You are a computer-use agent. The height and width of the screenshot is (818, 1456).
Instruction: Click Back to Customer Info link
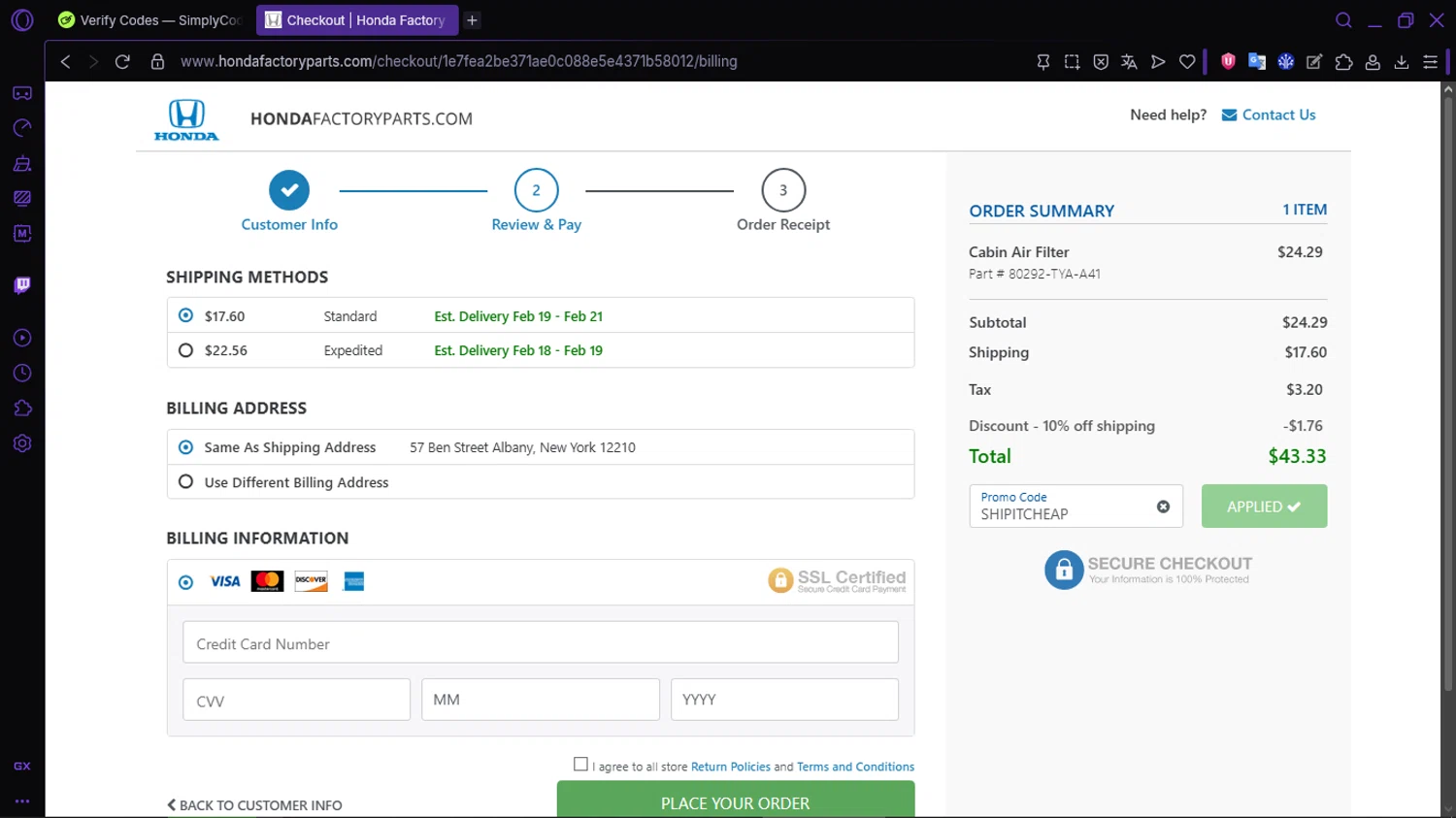pyautogui.click(x=254, y=805)
